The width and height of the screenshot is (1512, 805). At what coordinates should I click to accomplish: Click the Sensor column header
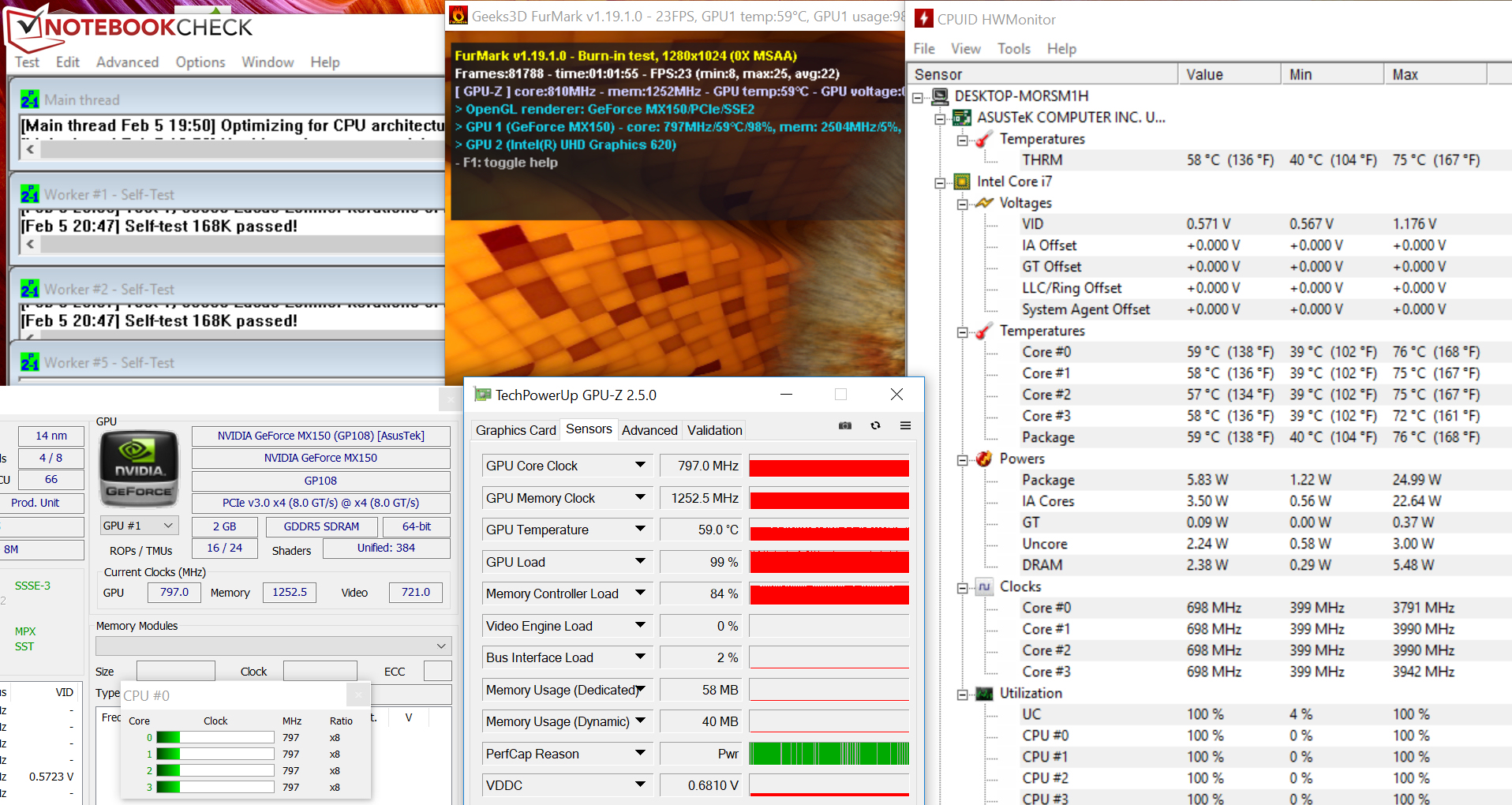1042,74
